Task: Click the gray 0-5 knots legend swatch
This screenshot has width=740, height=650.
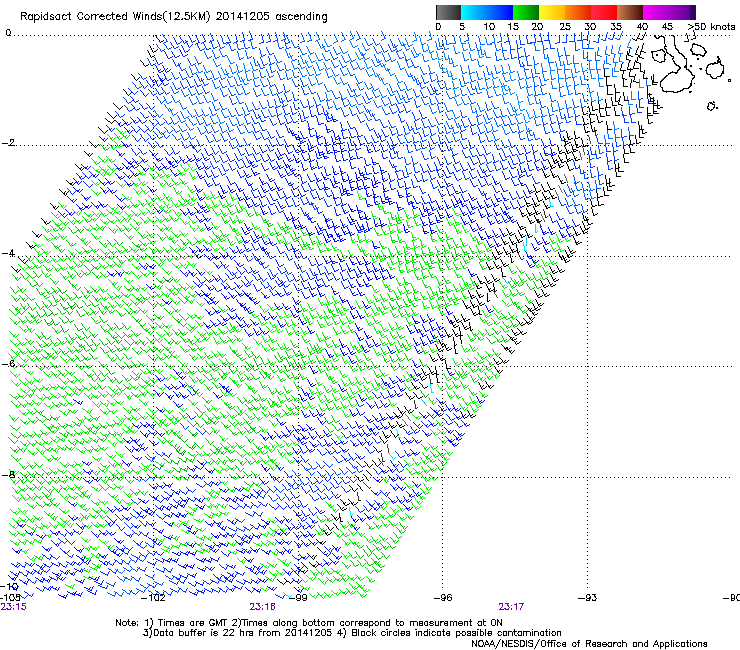Action: (x=448, y=12)
